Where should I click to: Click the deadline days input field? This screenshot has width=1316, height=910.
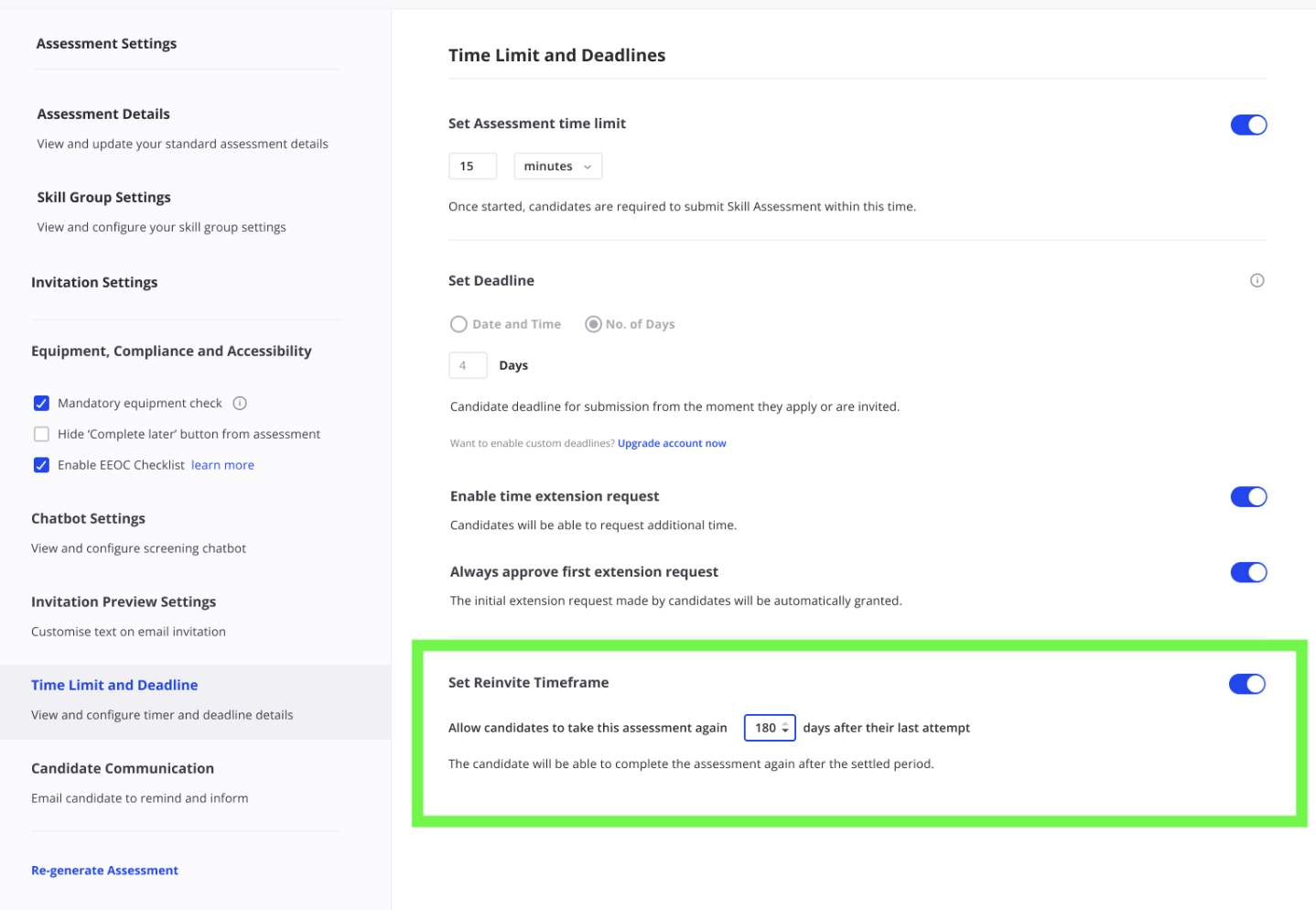(x=468, y=365)
